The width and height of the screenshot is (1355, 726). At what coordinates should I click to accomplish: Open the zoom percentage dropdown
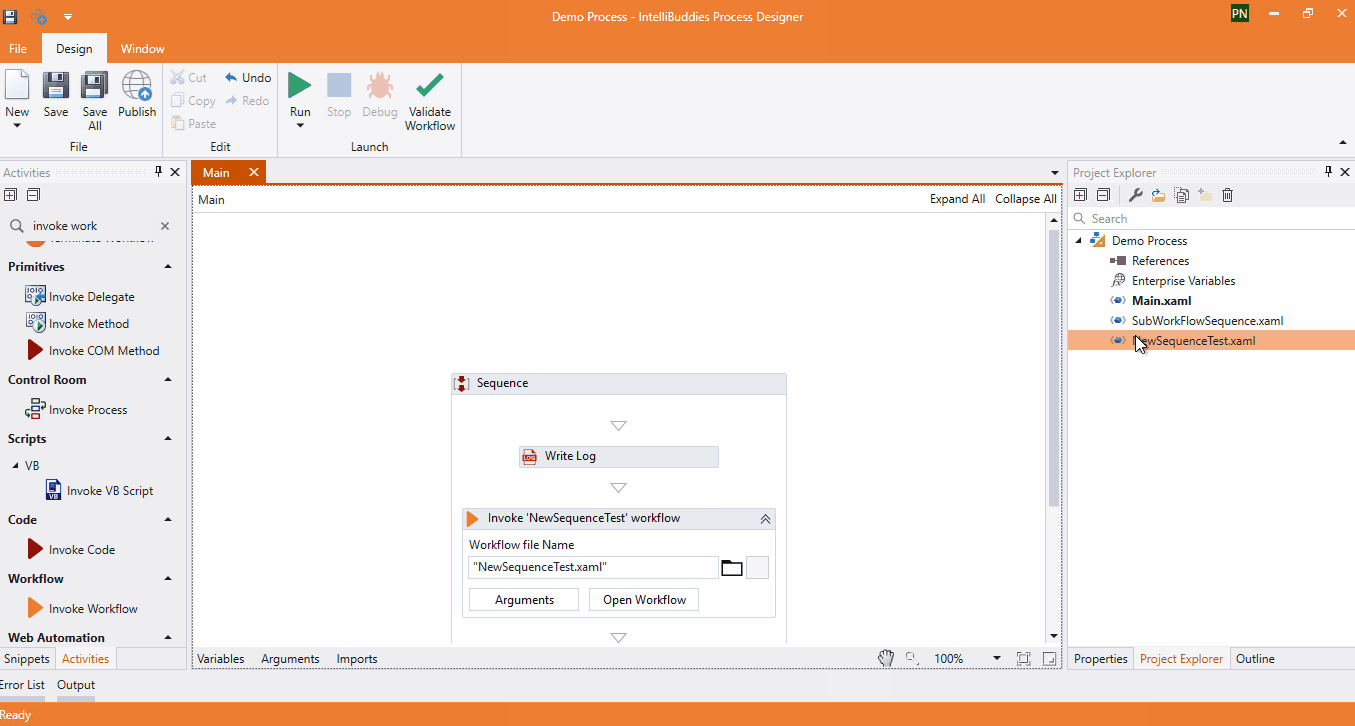click(996, 658)
